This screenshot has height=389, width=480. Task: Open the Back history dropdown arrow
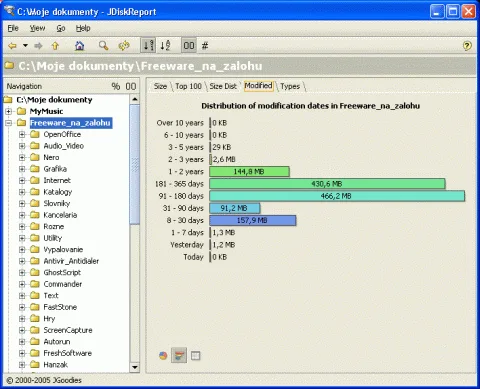click(25, 45)
